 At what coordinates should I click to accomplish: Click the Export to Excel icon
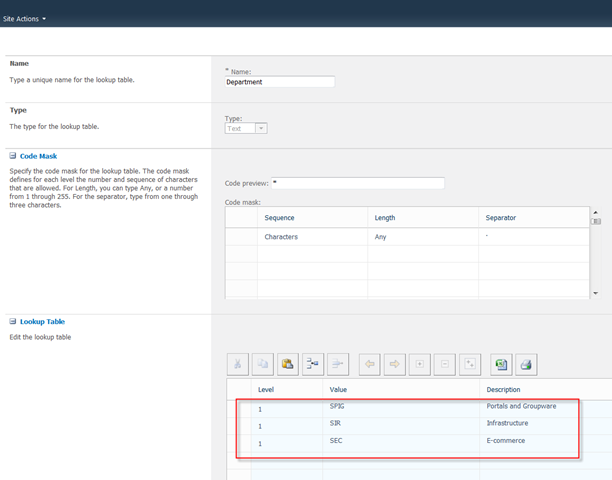coord(502,364)
